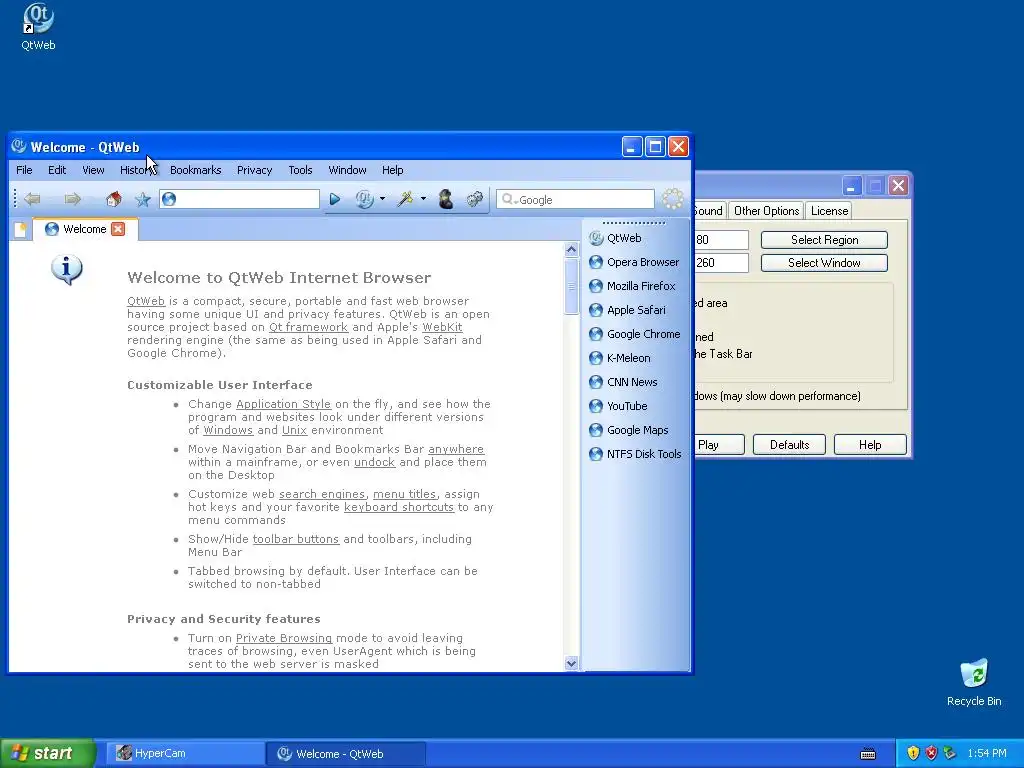Open the Edit menu
1024x768 pixels.
[57, 170]
